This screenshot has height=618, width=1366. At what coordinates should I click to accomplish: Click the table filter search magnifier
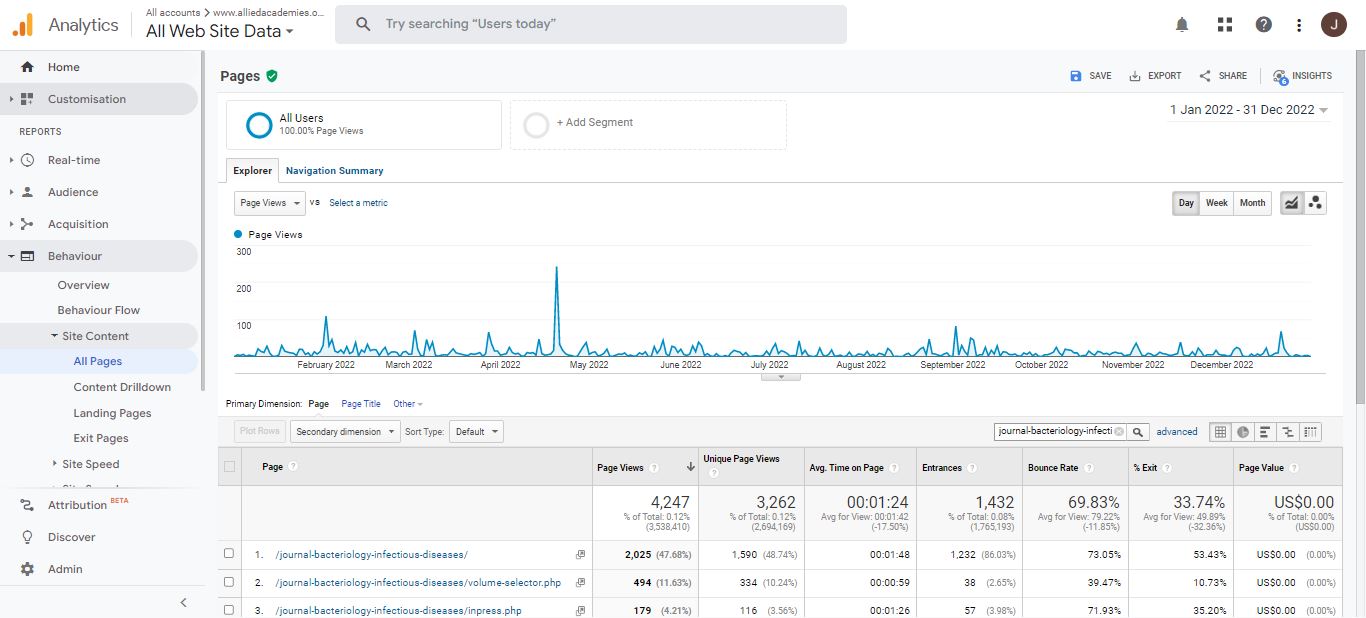pos(1138,432)
